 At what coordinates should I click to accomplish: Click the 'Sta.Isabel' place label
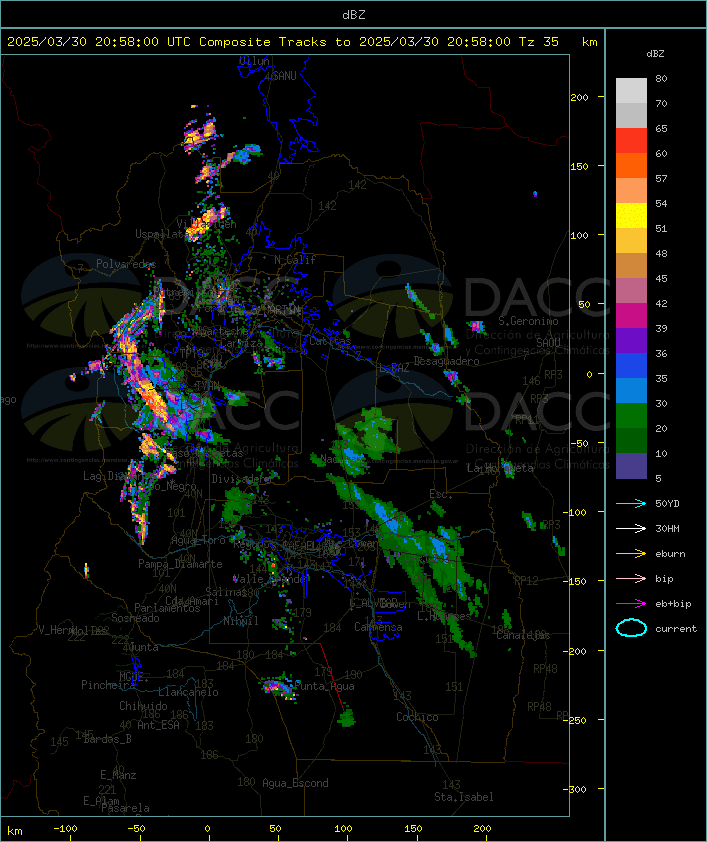(x=464, y=797)
